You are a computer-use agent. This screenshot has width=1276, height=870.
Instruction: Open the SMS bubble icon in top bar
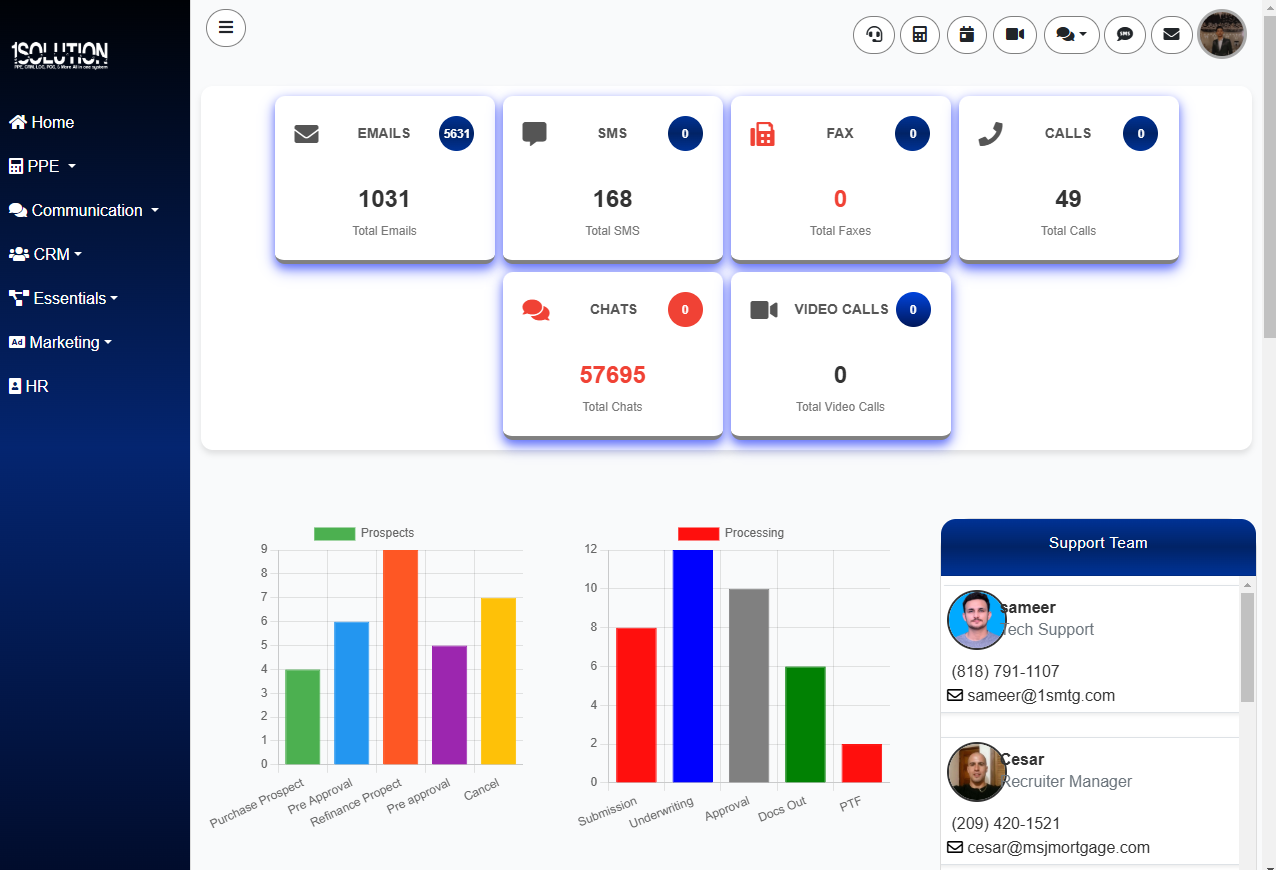coord(1125,35)
